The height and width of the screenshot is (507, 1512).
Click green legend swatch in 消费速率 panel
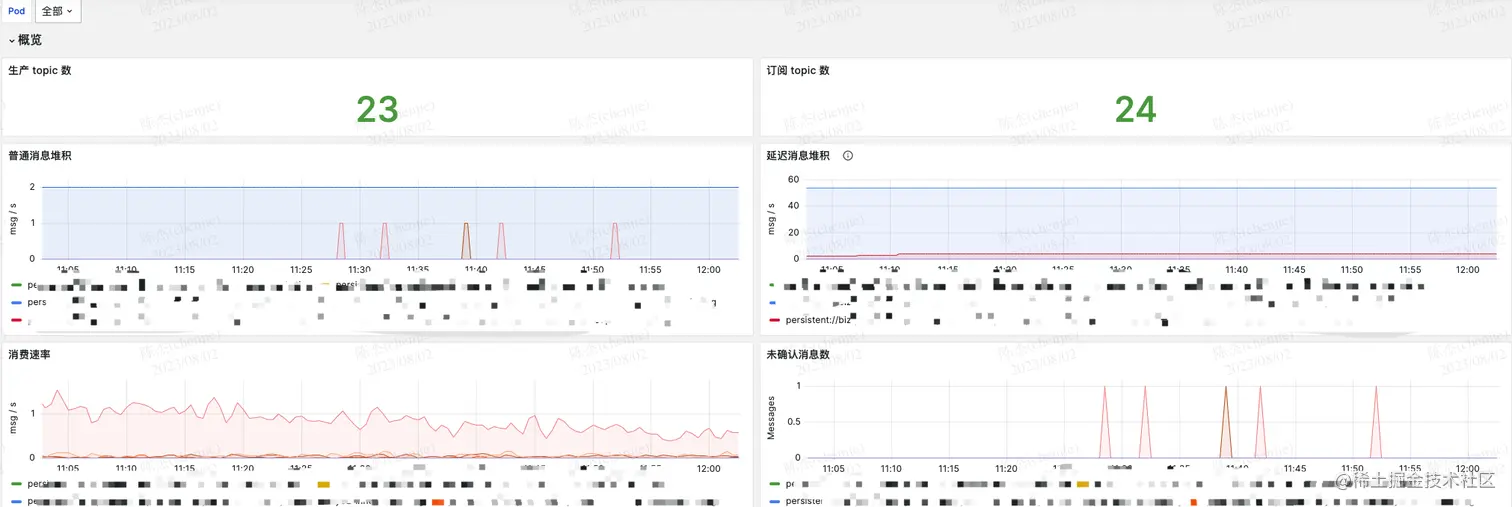pos(15,484)
